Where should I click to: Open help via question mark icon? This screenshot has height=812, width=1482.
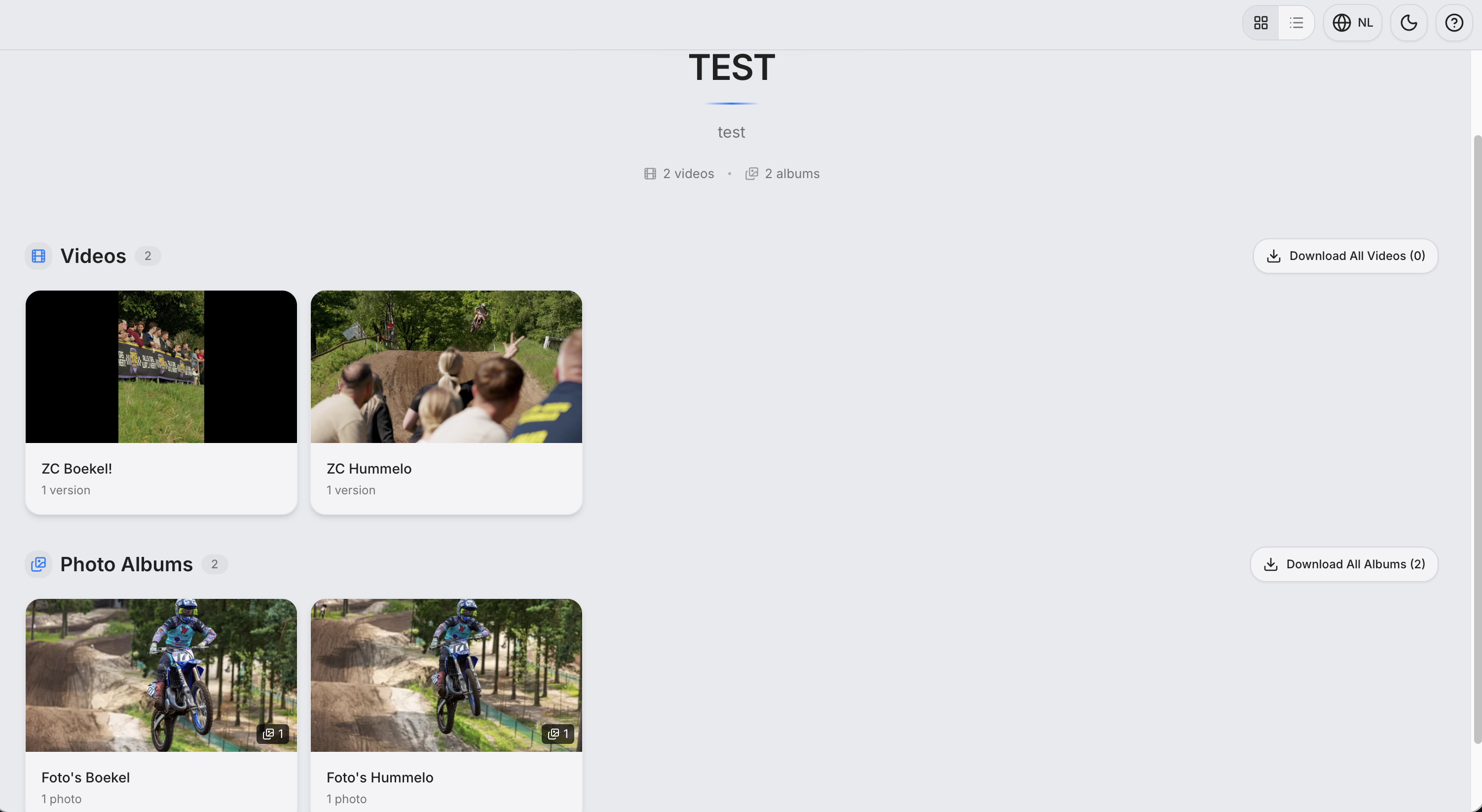1454,23
